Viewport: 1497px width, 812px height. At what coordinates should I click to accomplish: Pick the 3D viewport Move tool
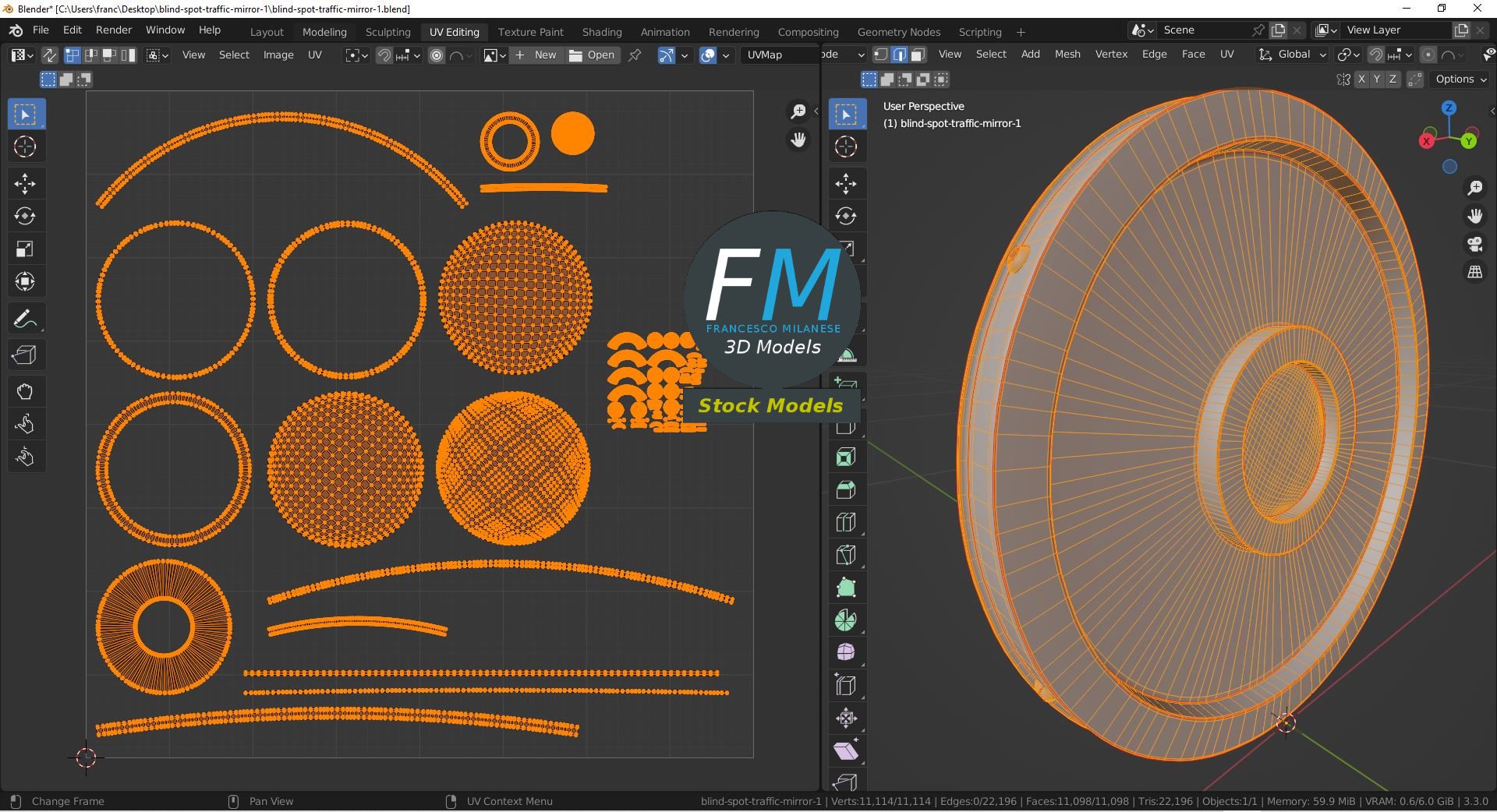point(846,184)
